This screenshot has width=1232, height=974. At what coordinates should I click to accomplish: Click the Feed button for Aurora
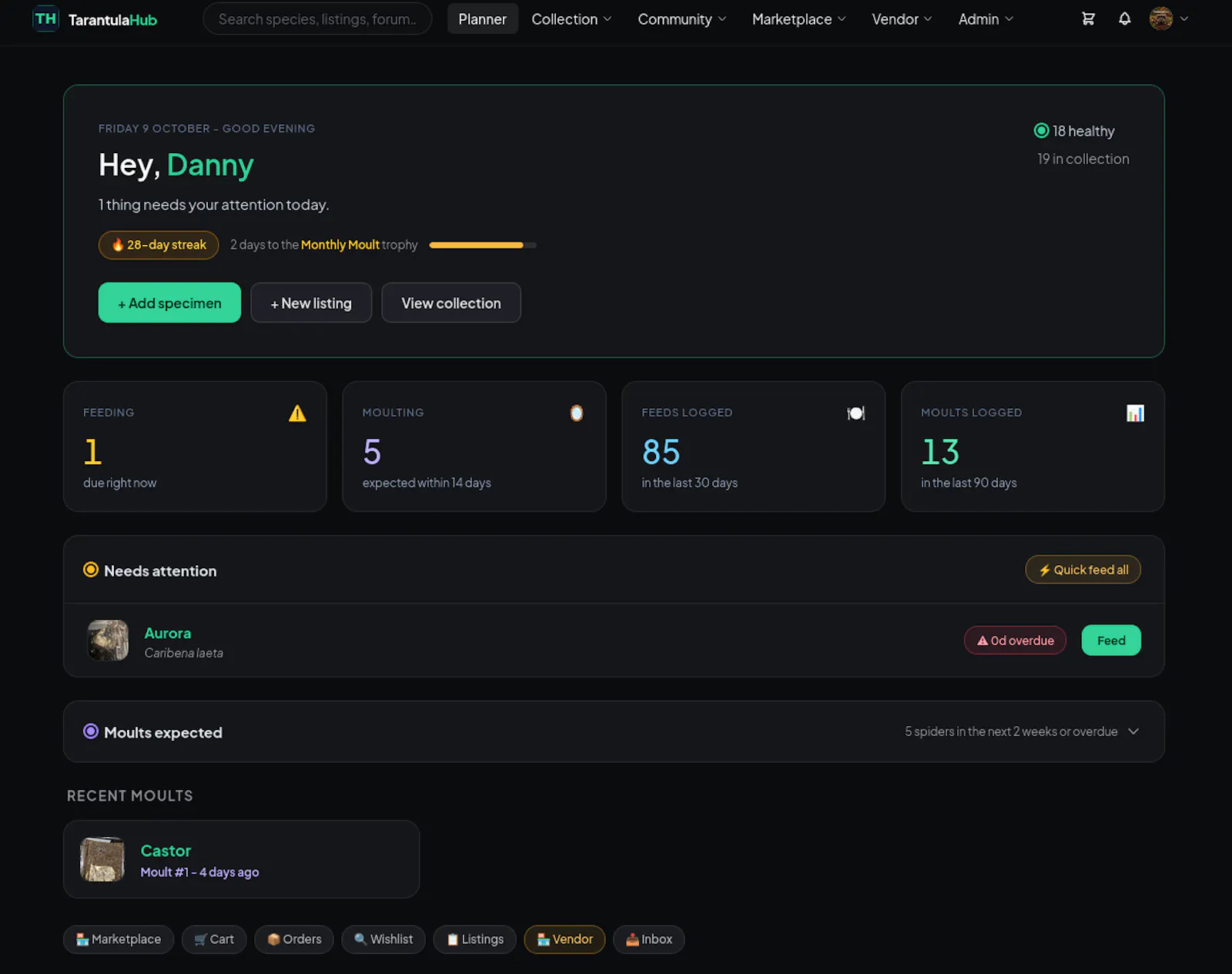click(1111, 641)
